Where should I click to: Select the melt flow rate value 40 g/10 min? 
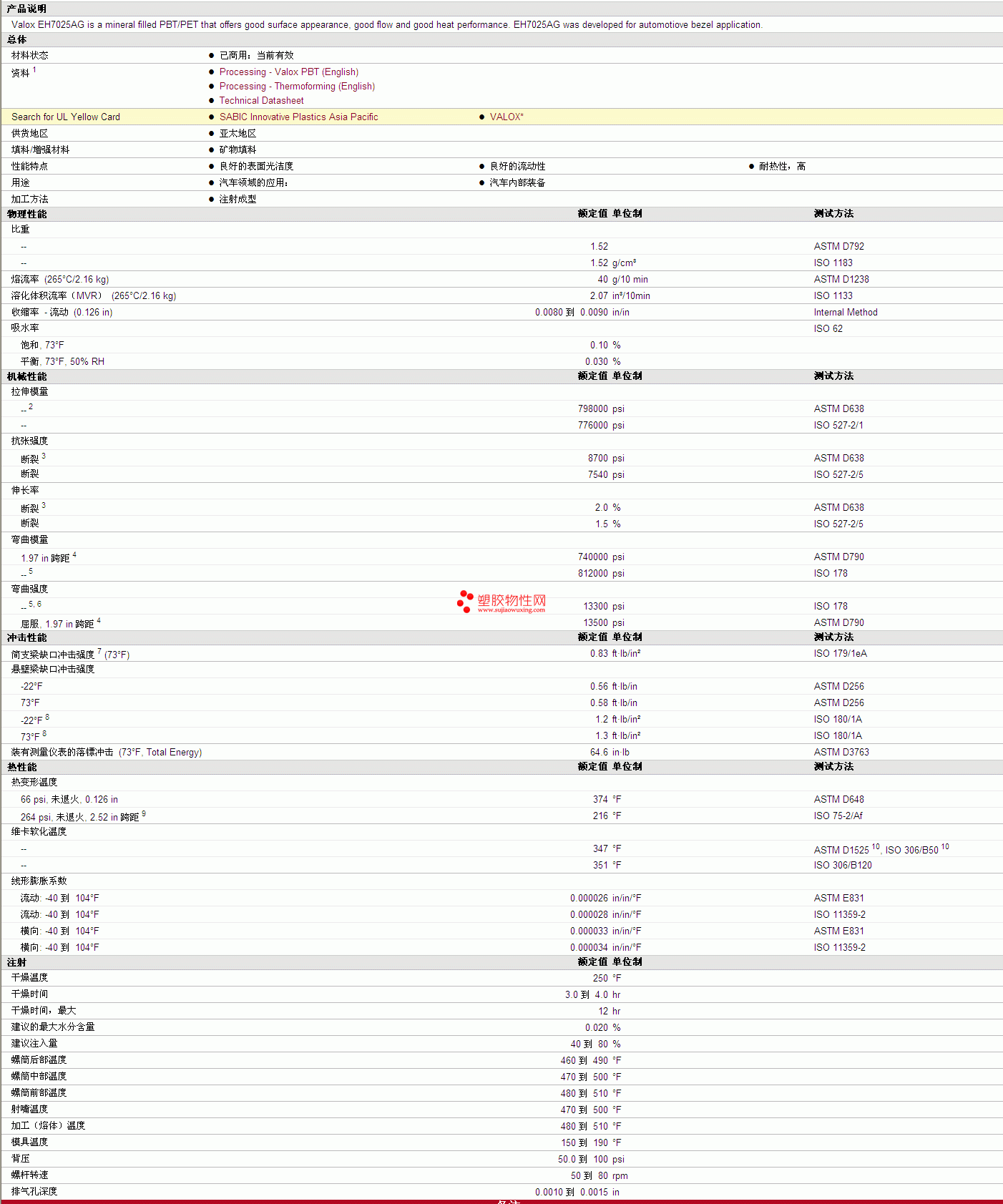(622, 279)
